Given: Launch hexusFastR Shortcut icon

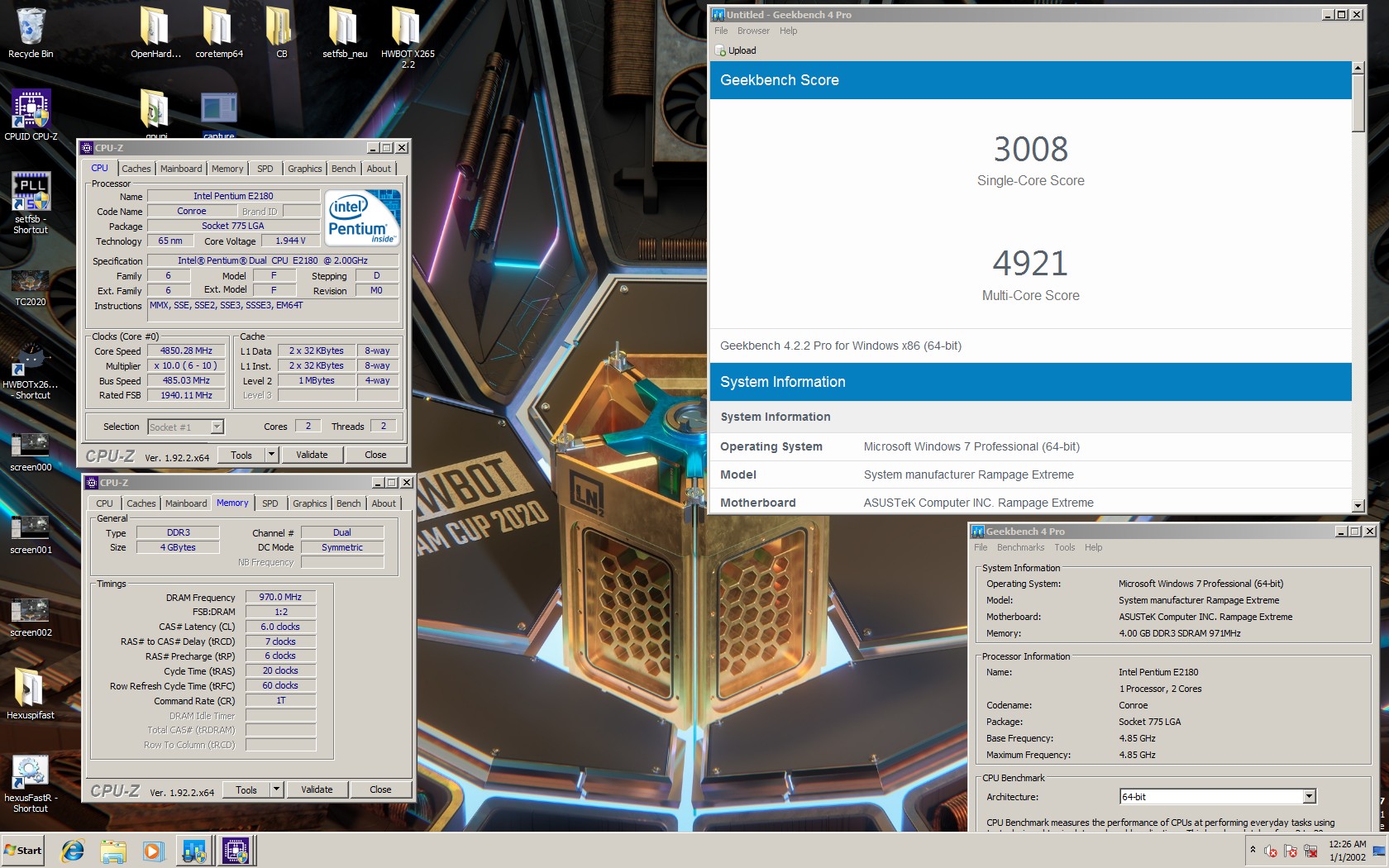Looking at the screenshot, I should (31, 784).
